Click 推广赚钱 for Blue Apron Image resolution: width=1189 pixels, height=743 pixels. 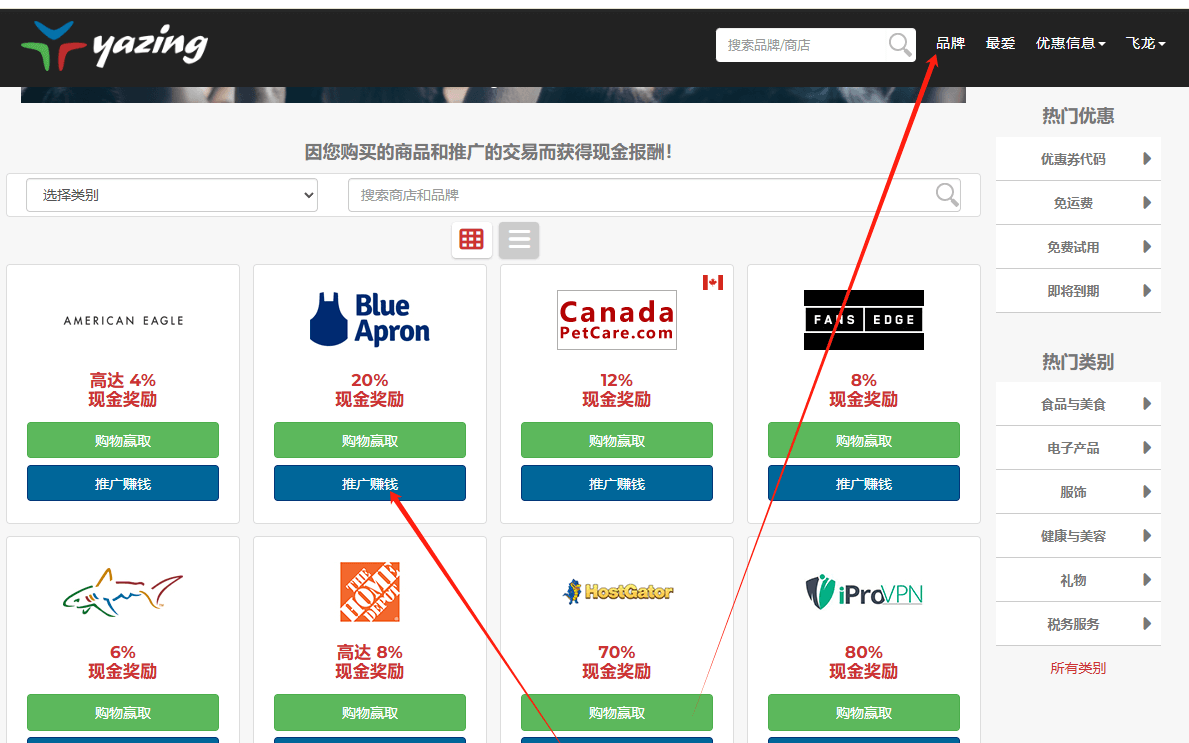[370, 484]
